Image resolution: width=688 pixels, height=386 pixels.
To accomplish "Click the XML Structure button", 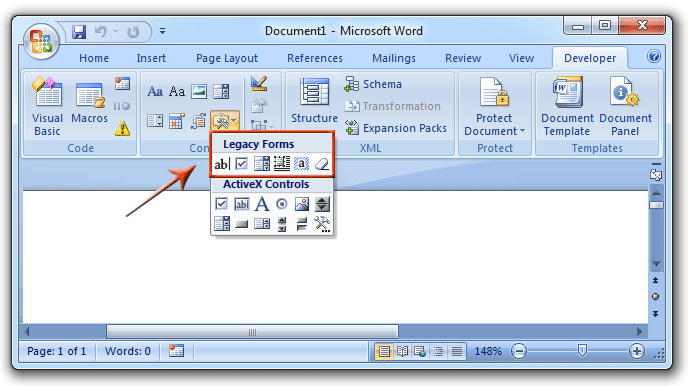I will (x=314, y=100).
